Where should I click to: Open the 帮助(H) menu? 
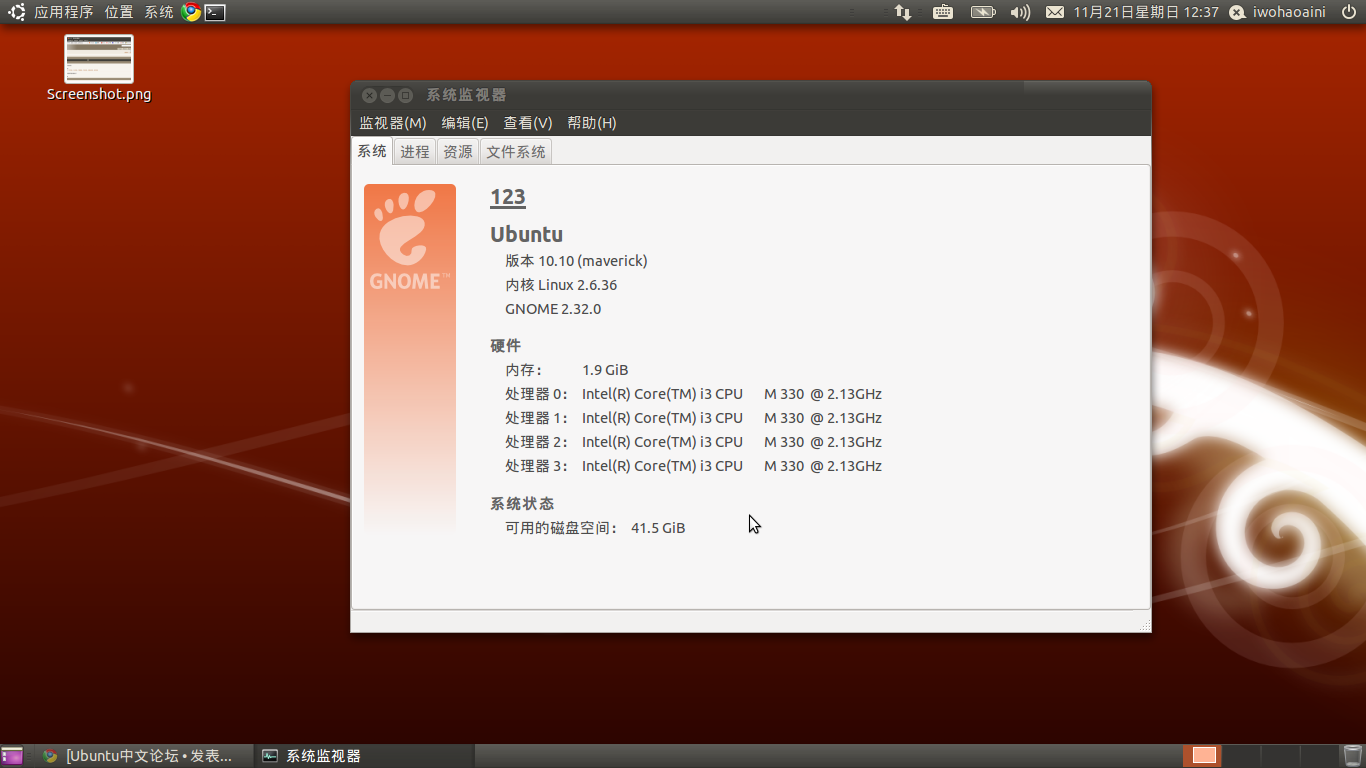[x=592, y=123]
